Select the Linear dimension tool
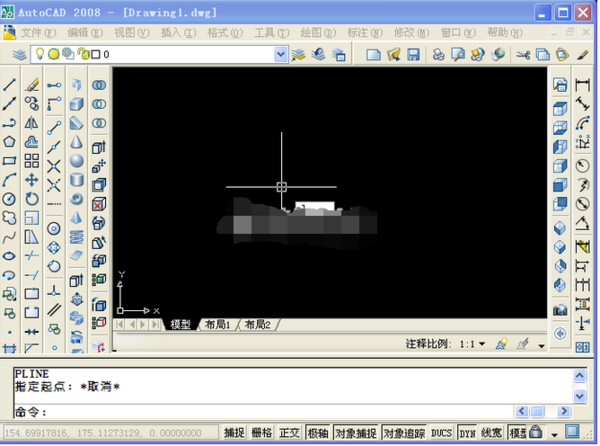Viewport: 600px width, 446px height. 582,85
